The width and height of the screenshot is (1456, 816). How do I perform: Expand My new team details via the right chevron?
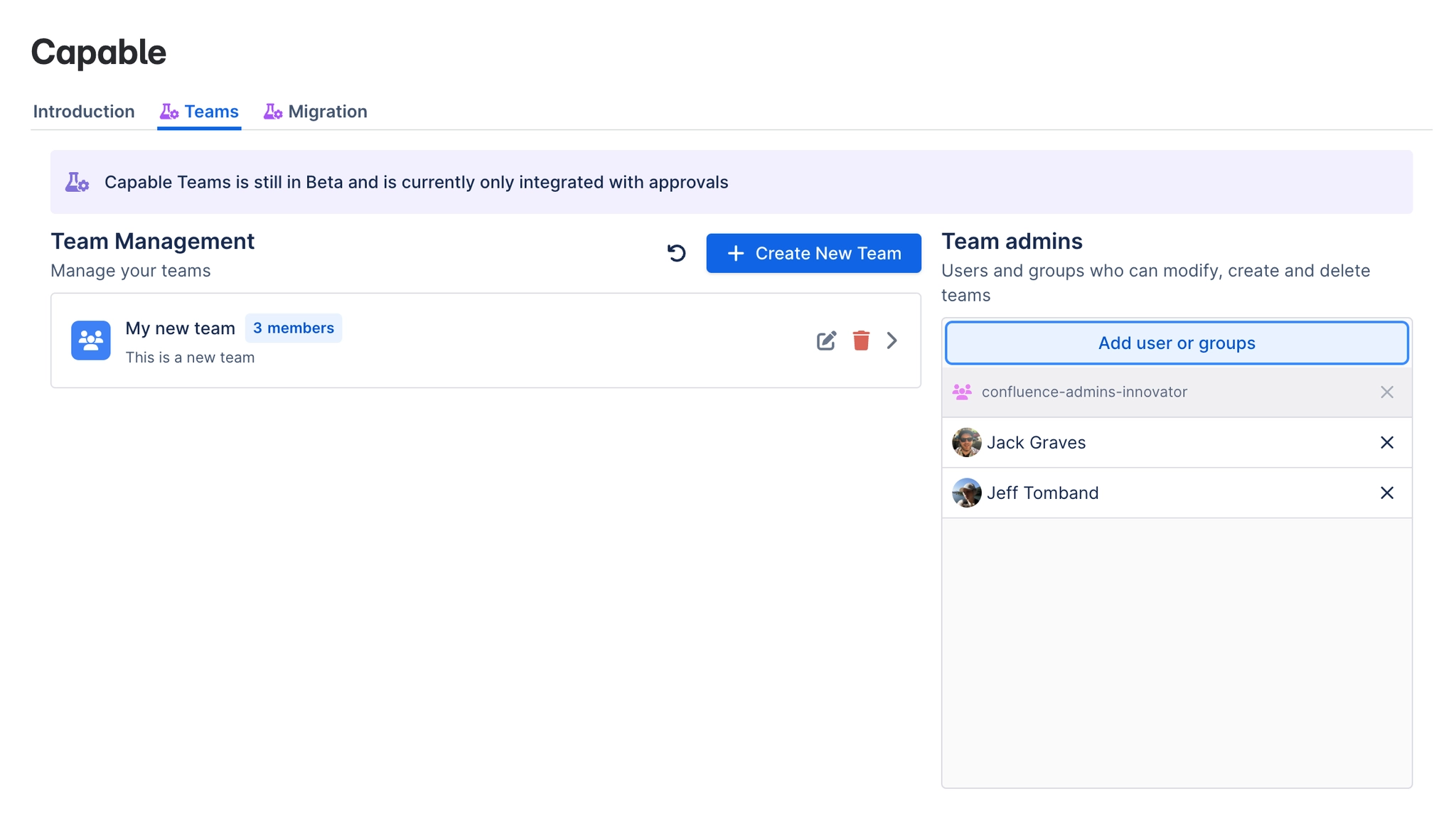(893, 340)
